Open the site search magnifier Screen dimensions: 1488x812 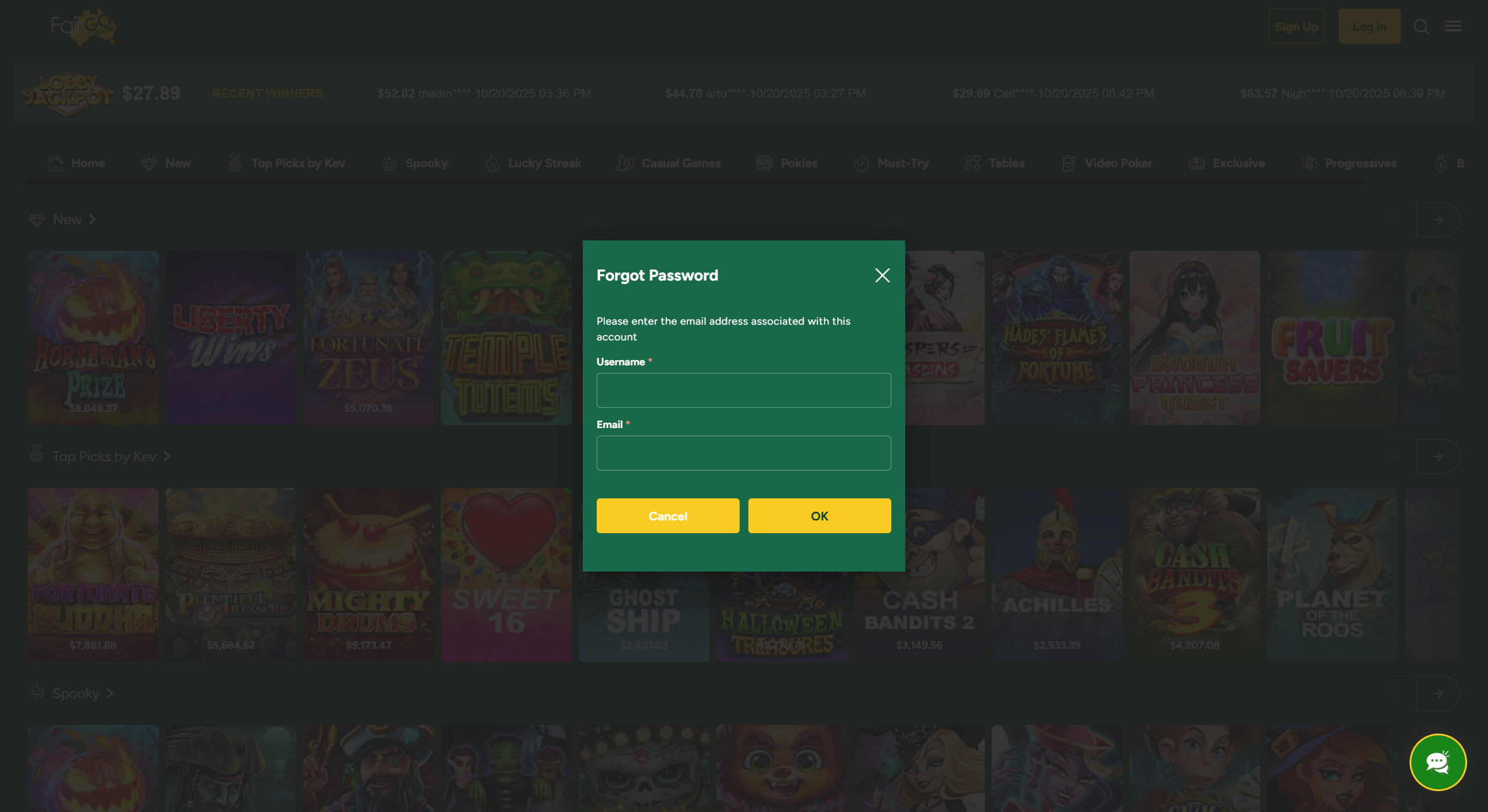tap(1421, 26)
